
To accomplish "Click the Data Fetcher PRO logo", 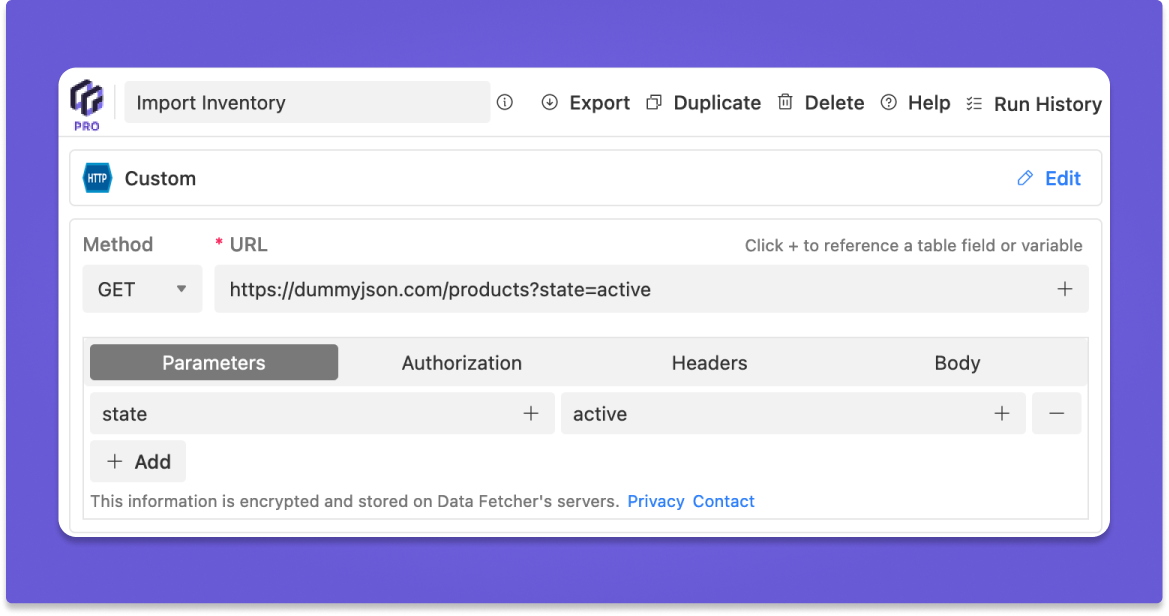I will pyautogui.click(x=87, y=104).
